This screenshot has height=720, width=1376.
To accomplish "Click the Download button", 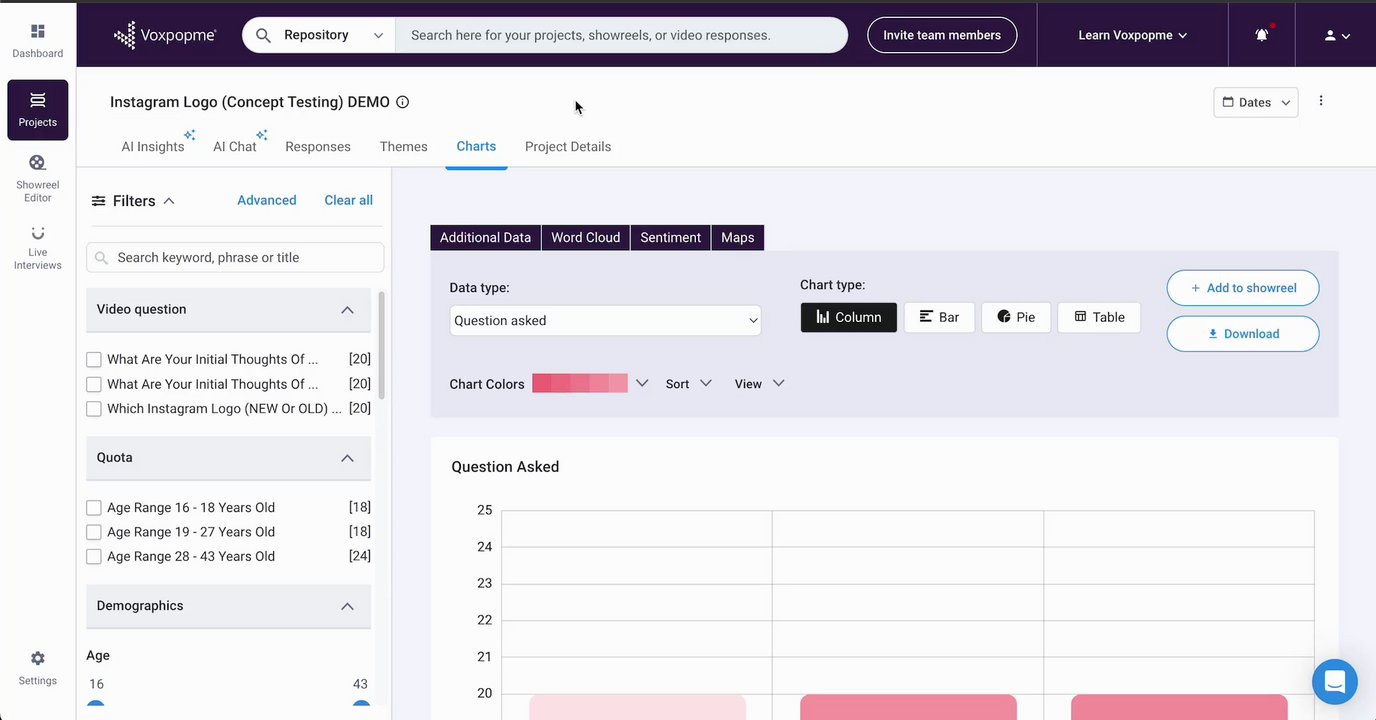I will pyautogui.click(x=1243, y=334).
